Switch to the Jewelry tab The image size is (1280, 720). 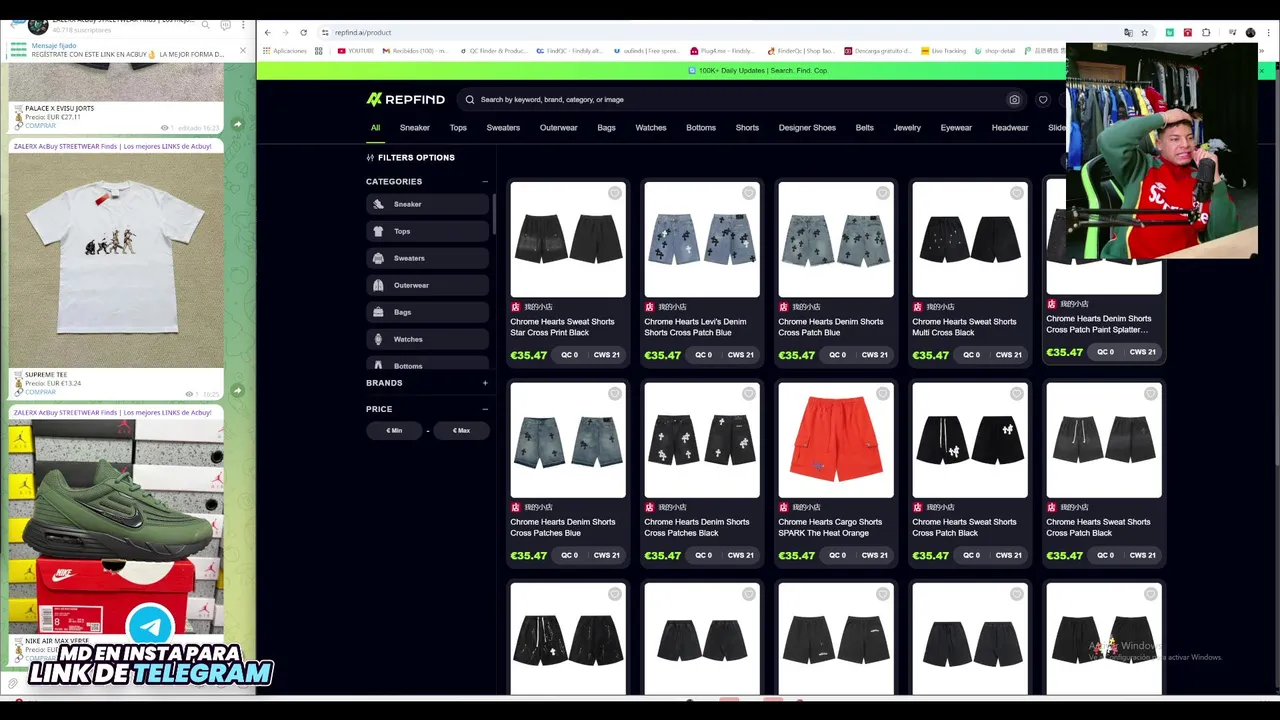(907, 128)
